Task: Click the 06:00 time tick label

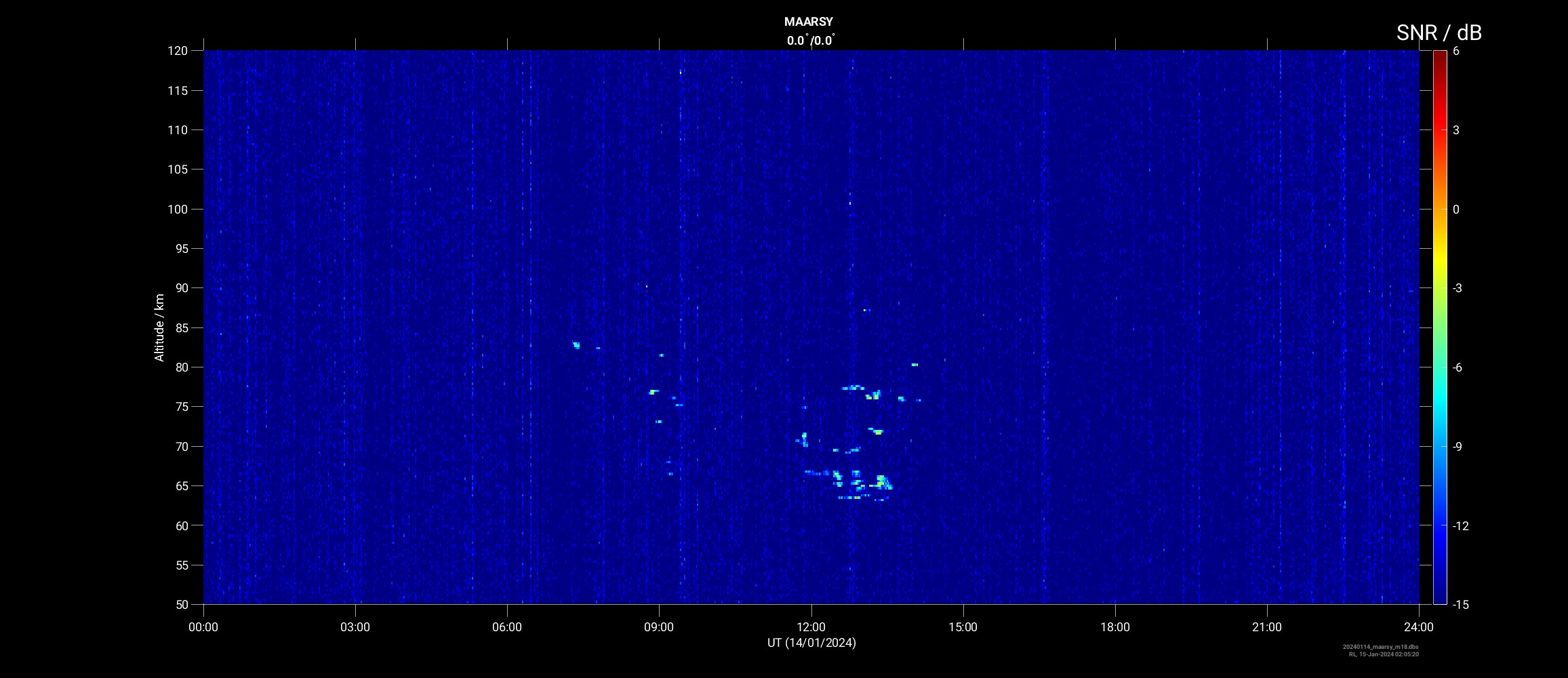Action: pyautogui.click(x=507, y=627)
